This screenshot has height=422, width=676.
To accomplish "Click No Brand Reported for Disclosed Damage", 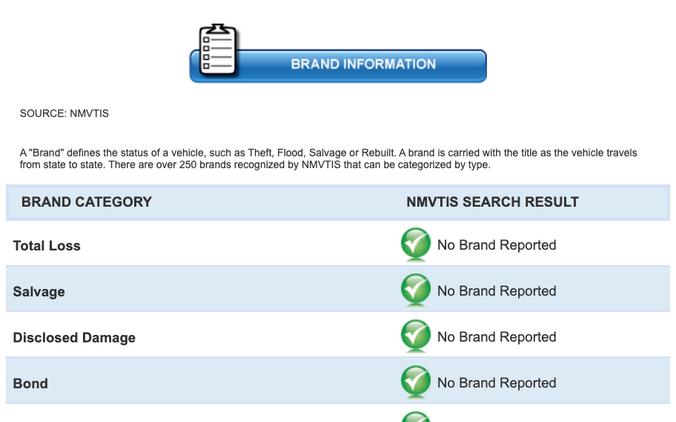I will (497, 337).
